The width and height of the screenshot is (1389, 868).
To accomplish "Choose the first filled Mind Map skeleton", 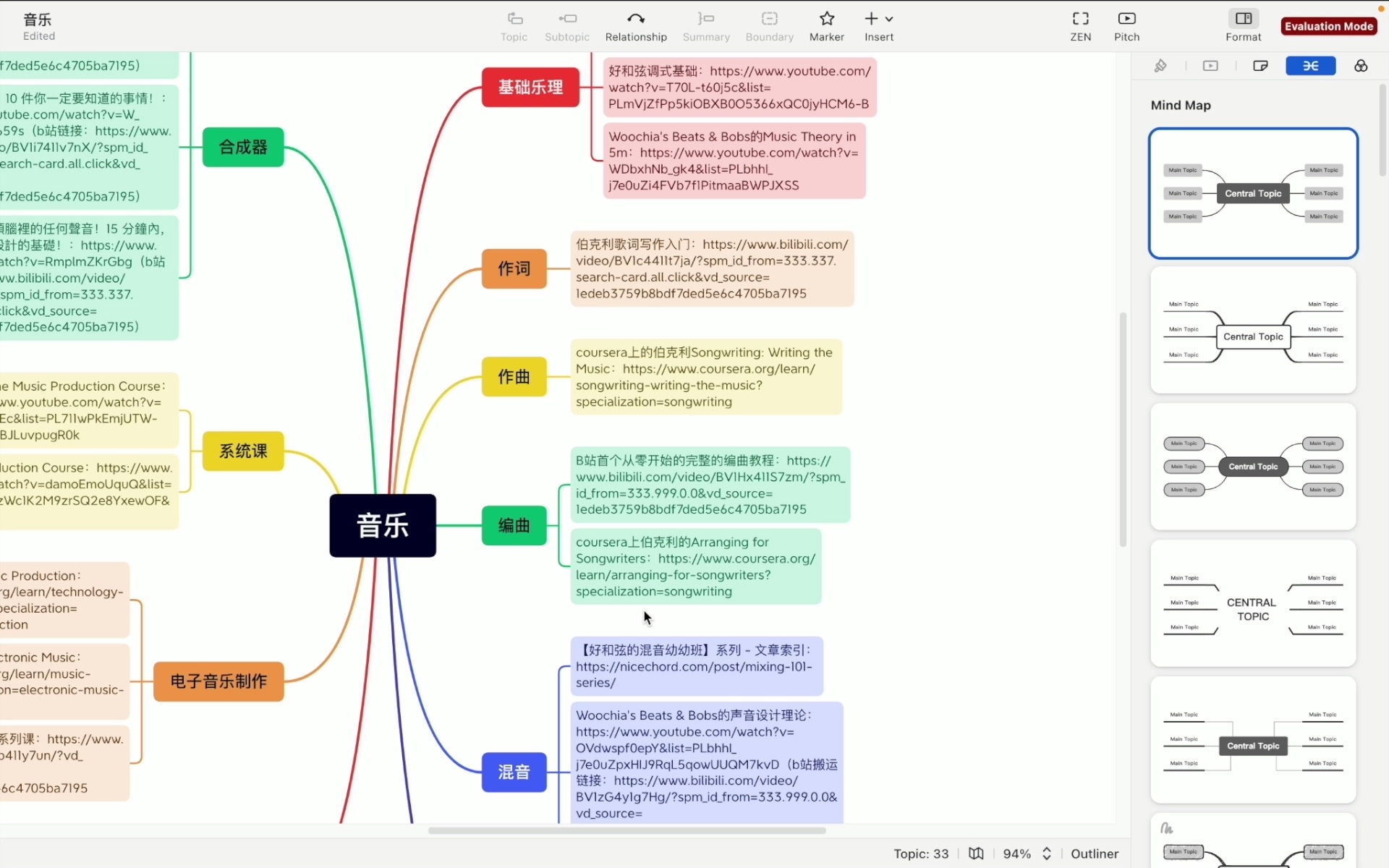I will tap(1253, 193).
